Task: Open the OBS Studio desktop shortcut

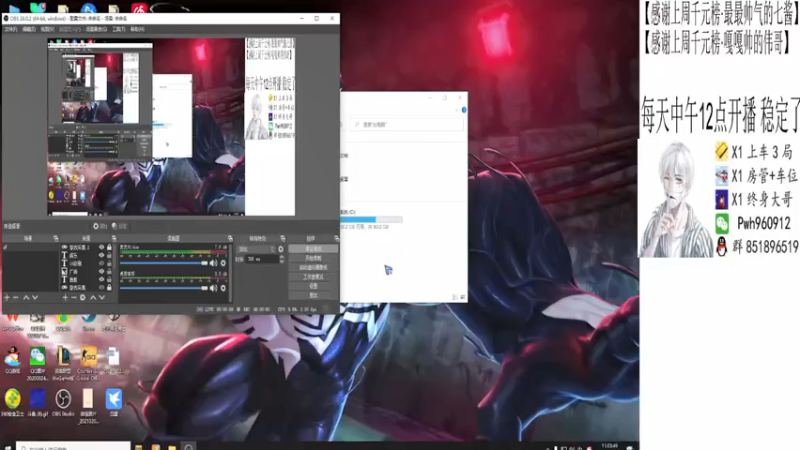Action: pyautogui.click(x=63, y=403)
